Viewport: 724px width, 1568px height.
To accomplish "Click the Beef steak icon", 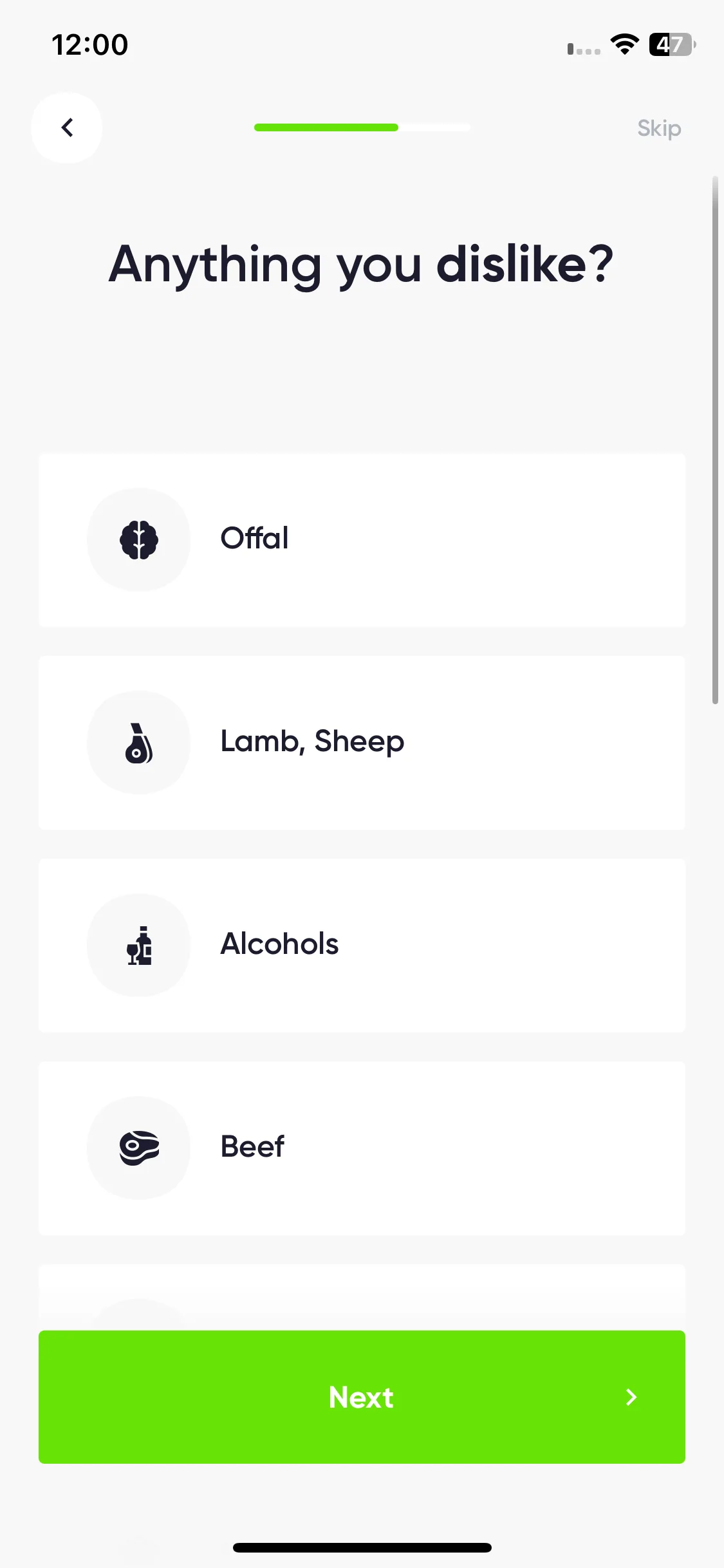I will point(139,1148).
